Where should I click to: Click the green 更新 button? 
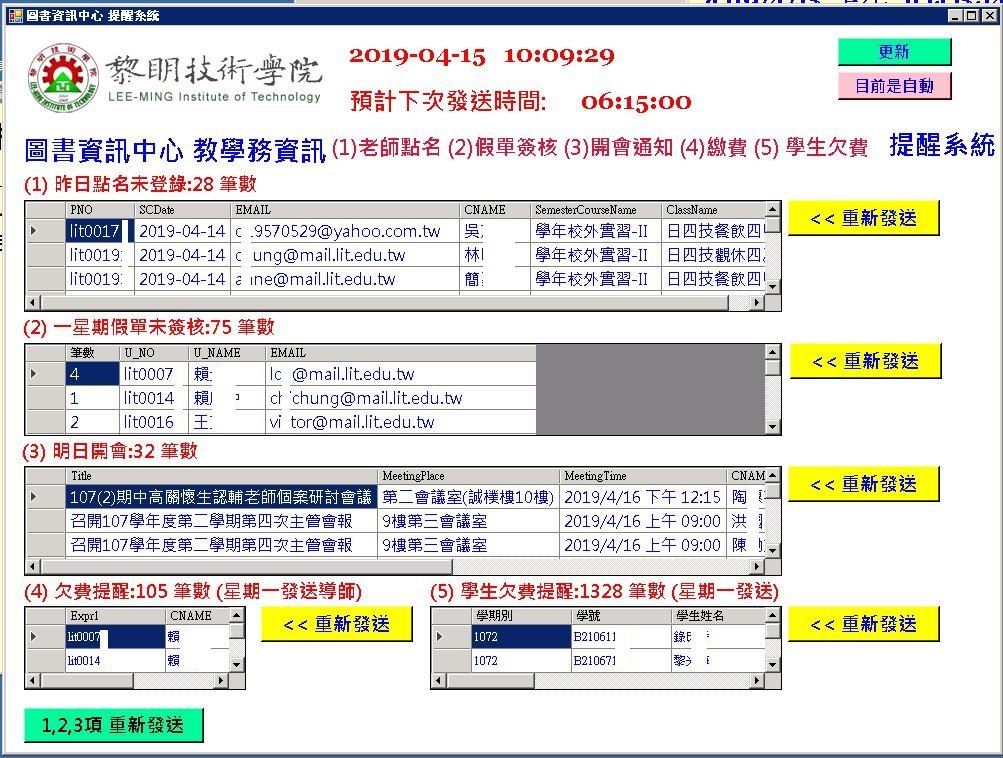click(893, 52)
